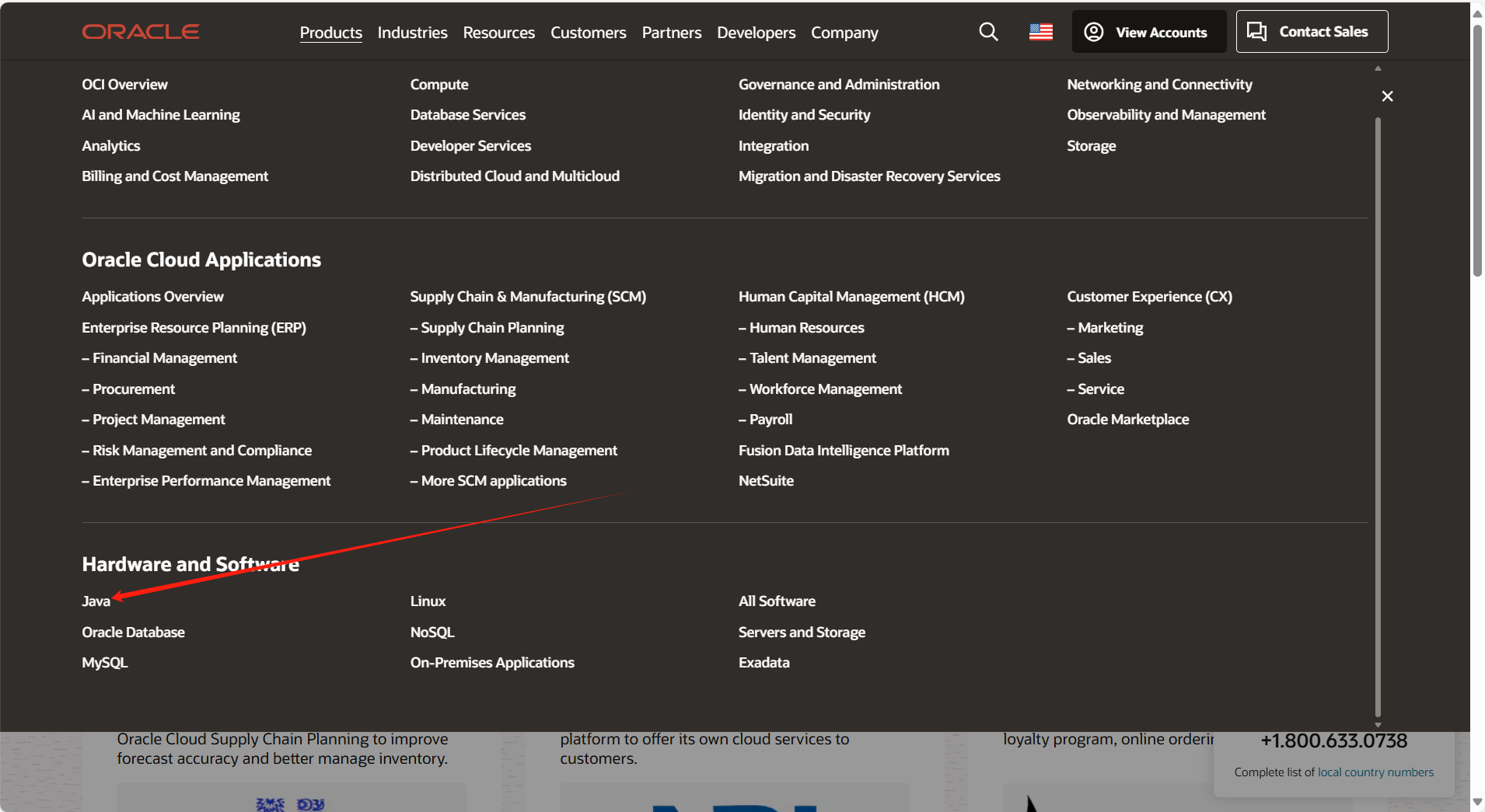The height and width of the screenshot is (812, 1485).
Task: Go to OCI Overview
Action: (124, 84)
